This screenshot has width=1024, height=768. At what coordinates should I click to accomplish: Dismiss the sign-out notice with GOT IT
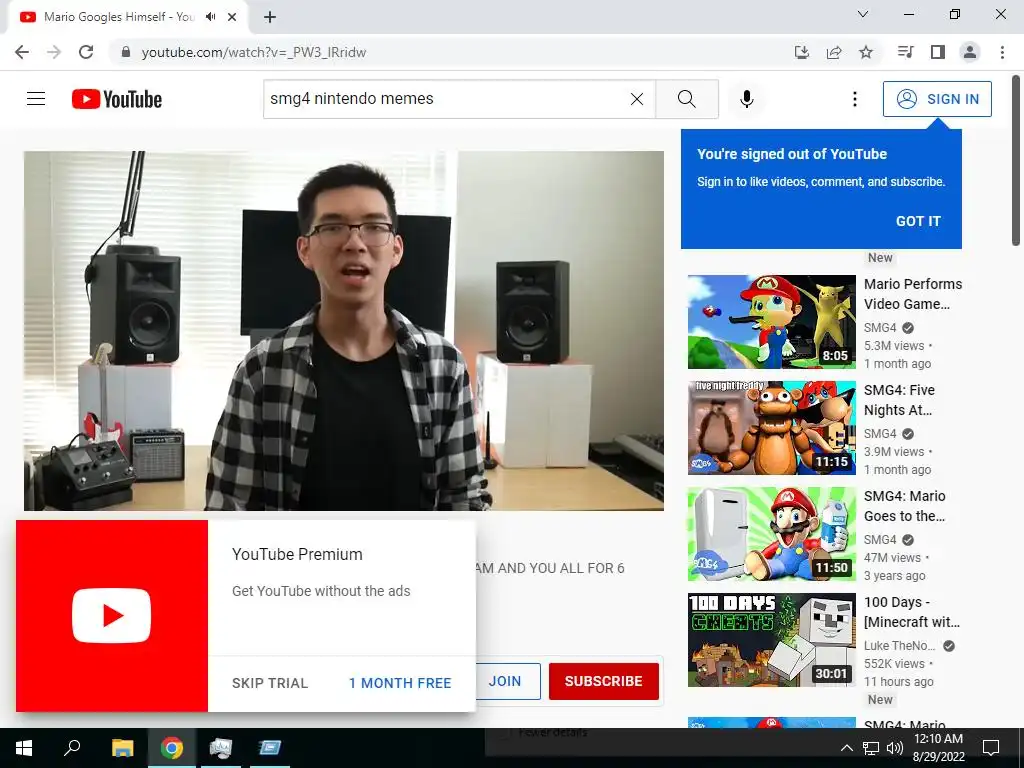(918, 221)
